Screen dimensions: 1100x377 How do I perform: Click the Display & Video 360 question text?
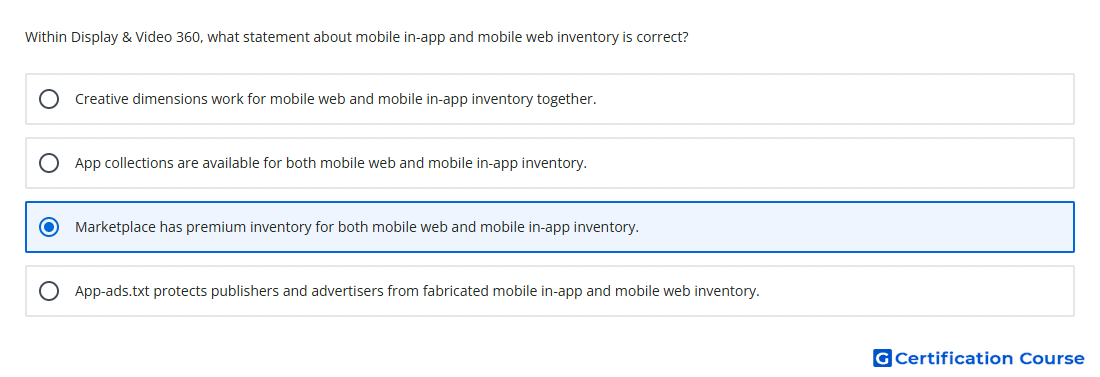pyautogui.click(x=356, y=37)
